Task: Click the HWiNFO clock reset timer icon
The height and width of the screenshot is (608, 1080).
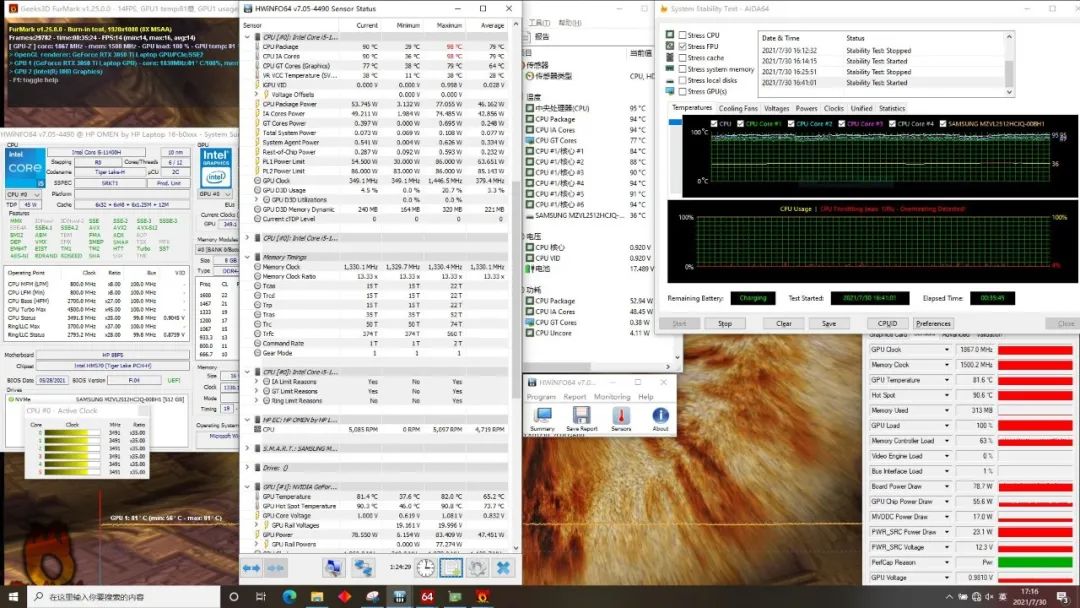Action: pos(426,567)
